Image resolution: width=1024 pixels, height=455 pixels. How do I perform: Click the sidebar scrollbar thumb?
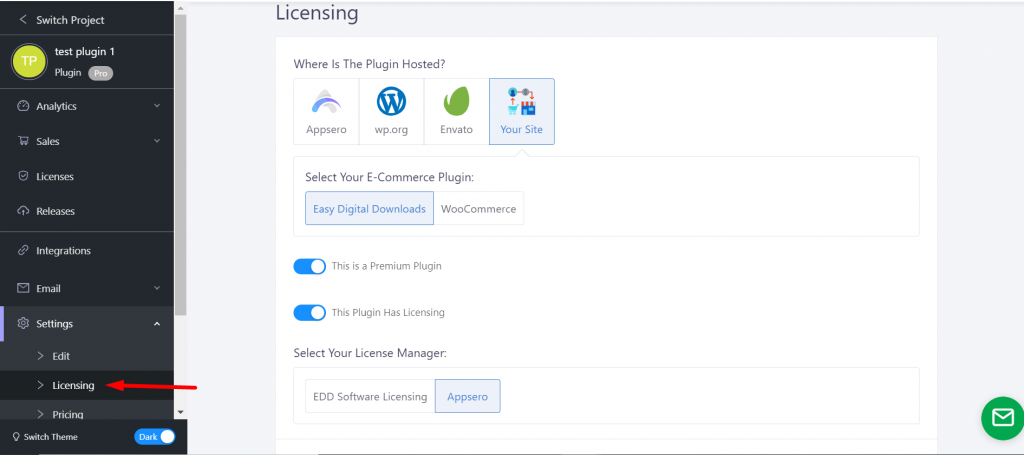click(181, 165)
